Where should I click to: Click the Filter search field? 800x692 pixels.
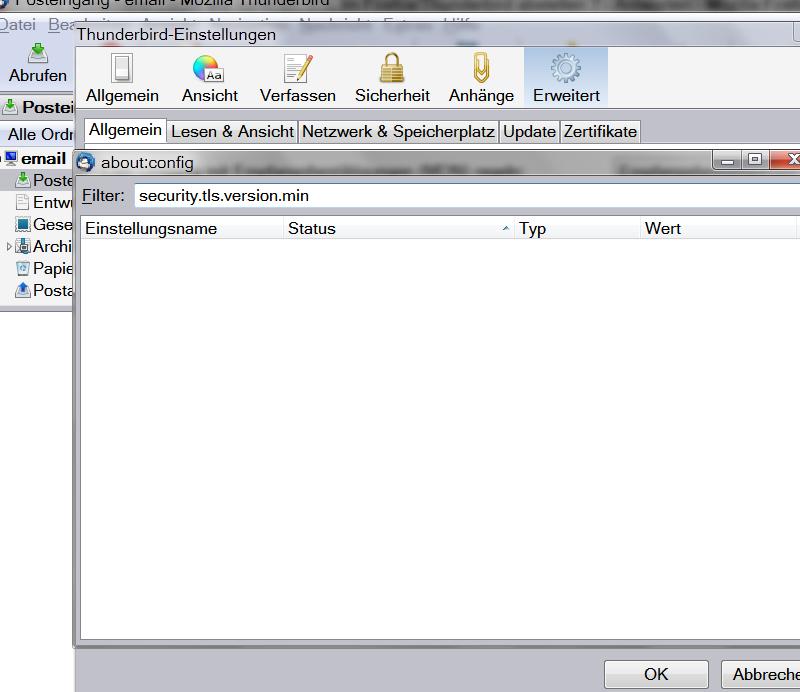(467, 196)
